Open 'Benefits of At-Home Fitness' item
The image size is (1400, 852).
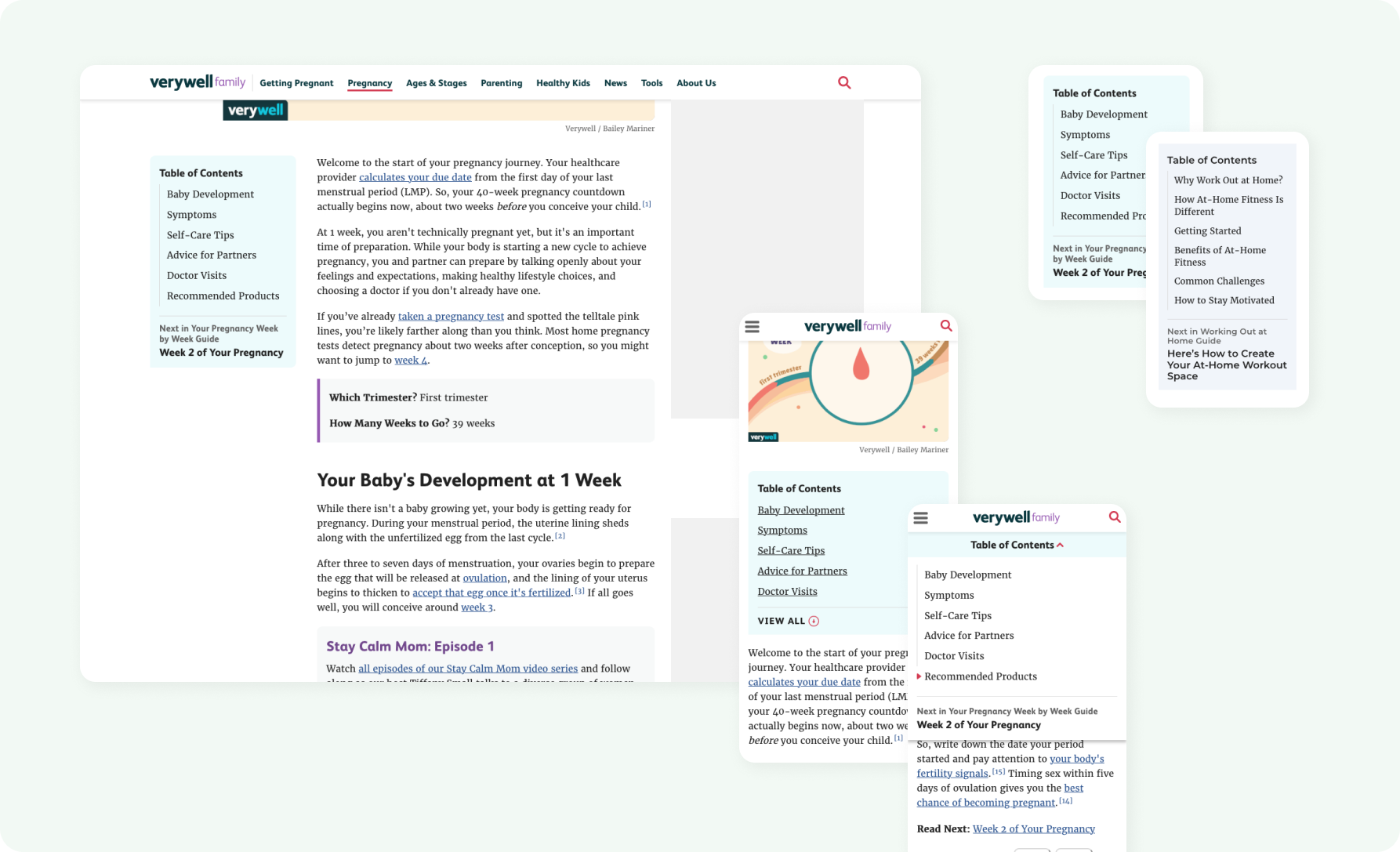pyautogui.click(x=1220, y=256)
